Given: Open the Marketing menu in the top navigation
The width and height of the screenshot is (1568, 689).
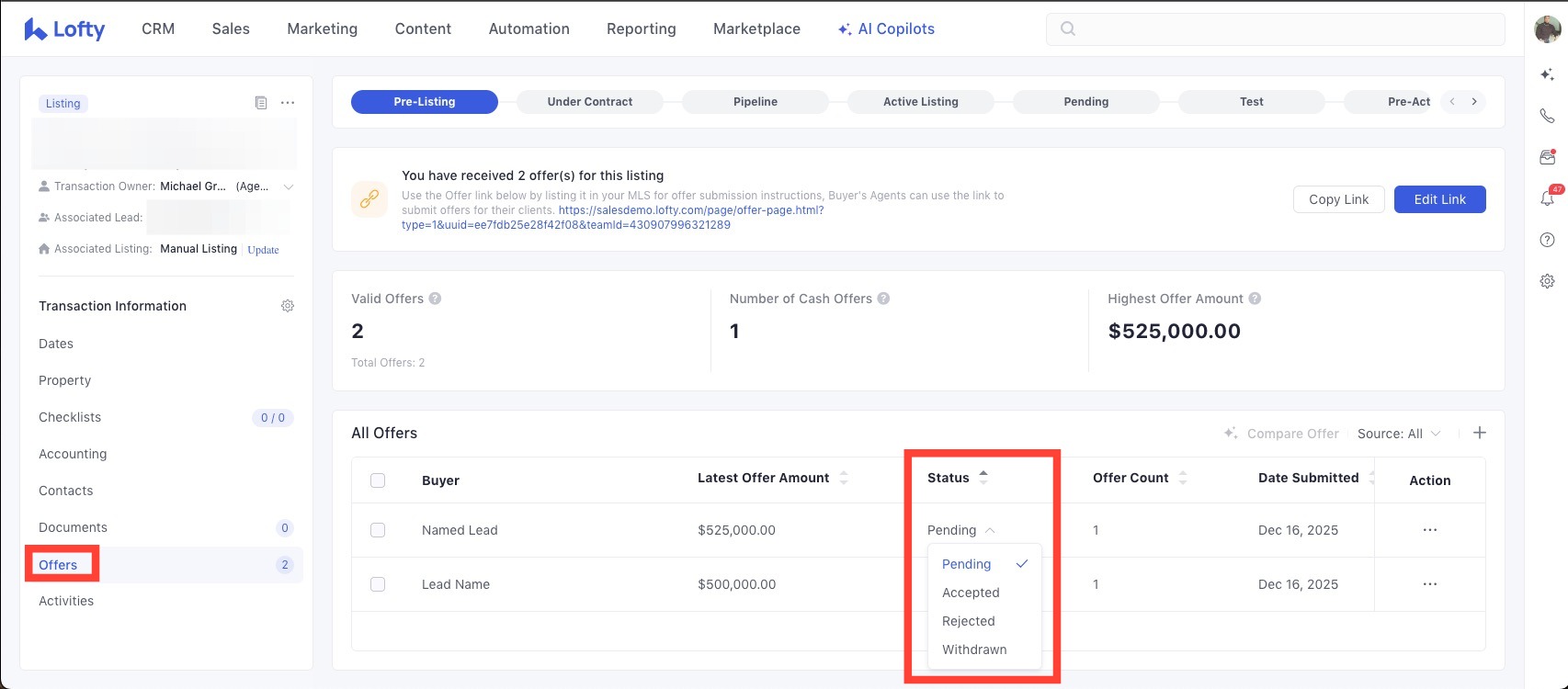Looking at the screenshot, I should coord(322,28).
